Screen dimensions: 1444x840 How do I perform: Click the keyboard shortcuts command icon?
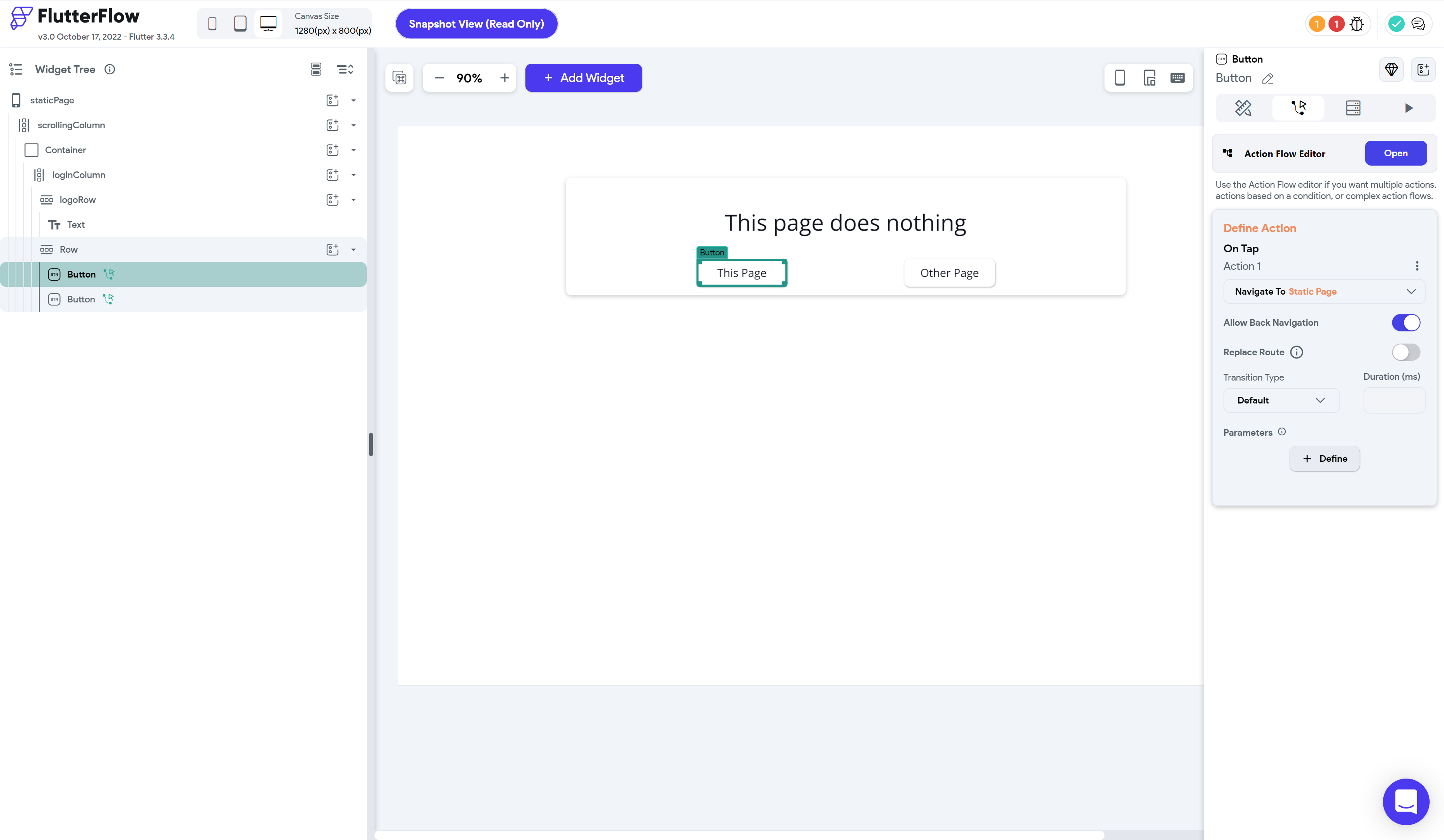399,78
